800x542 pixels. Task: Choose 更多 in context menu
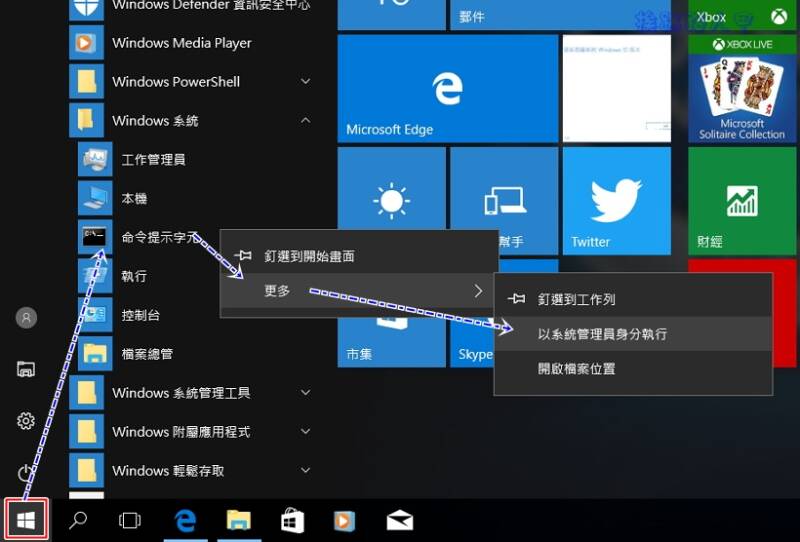(x=359, y=291)
